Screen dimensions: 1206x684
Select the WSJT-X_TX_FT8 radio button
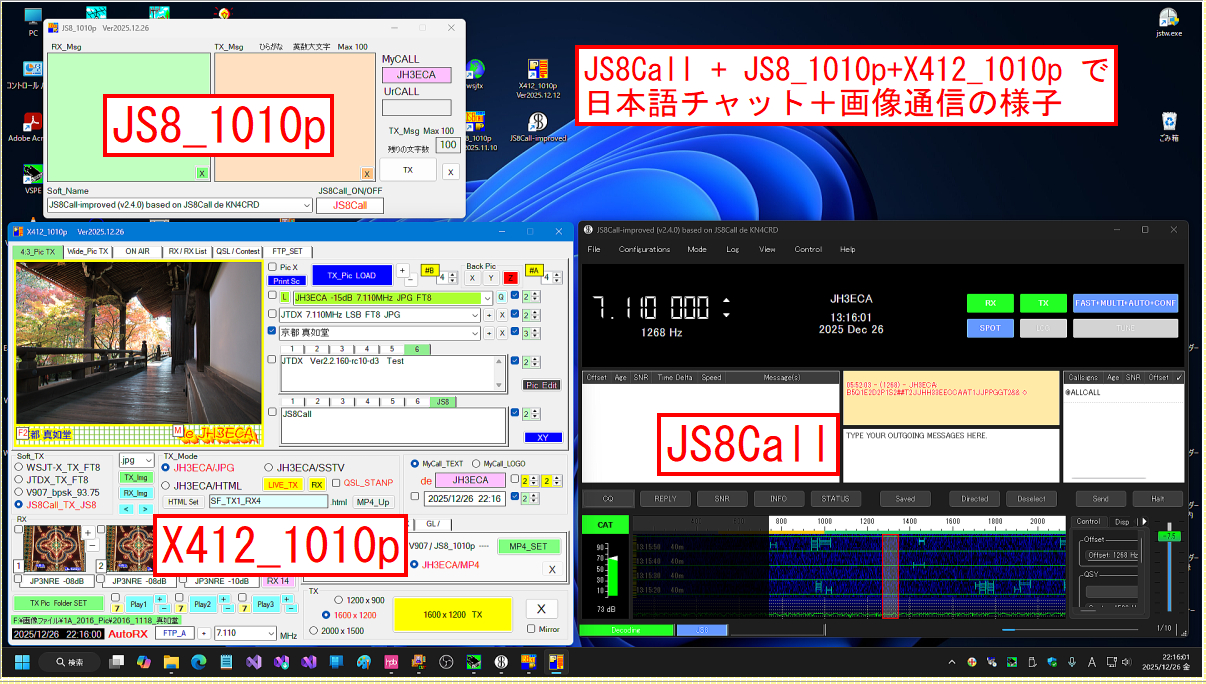[x=19, y=467]
